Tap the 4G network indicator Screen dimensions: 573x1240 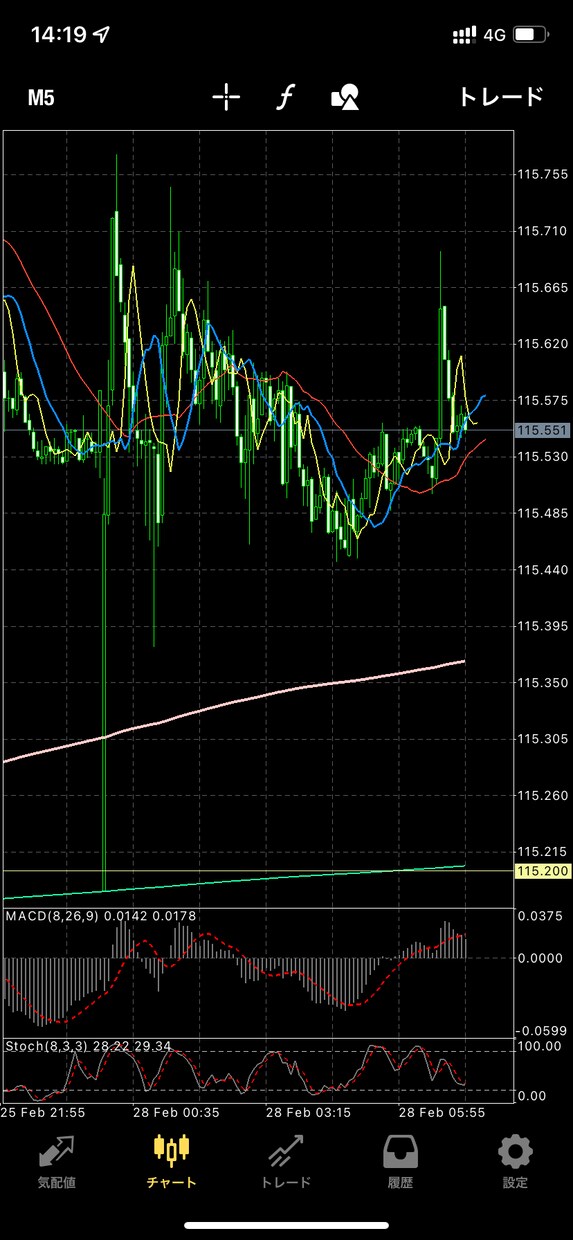[494, 35]
